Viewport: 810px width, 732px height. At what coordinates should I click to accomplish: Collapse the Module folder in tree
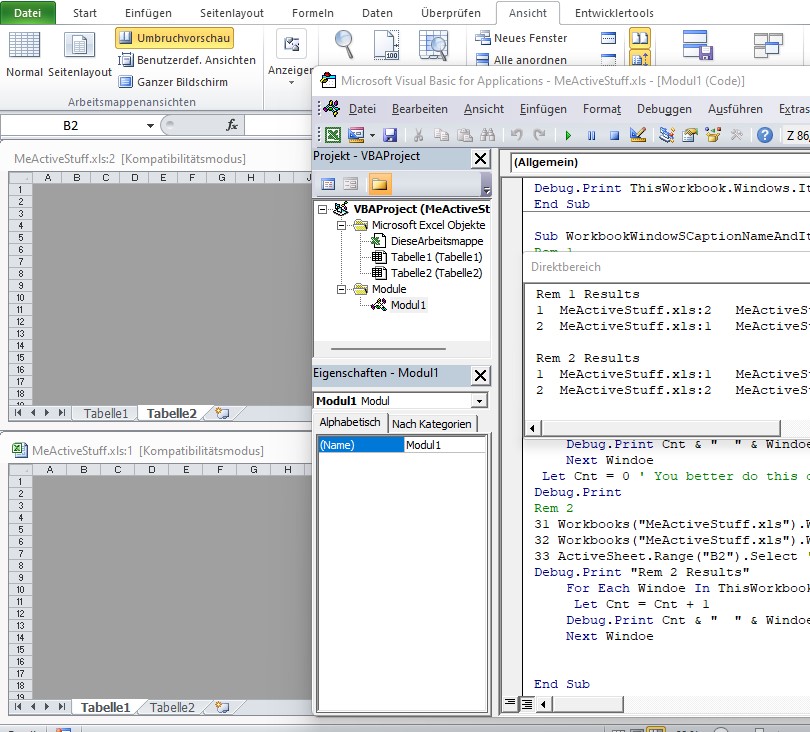[341, 289]
